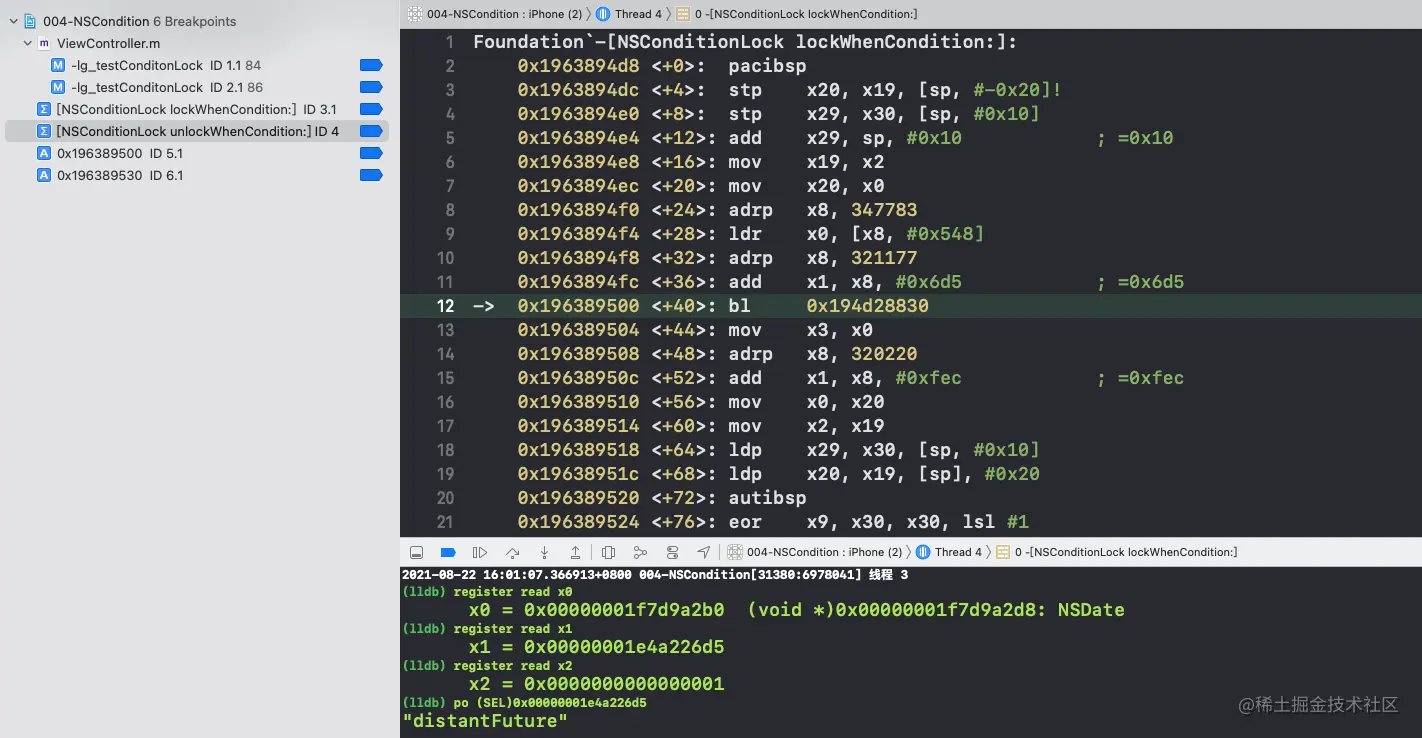The image size is (1422, 738).
Task: Click 004-NSCondition project icon
Action: 29,21
